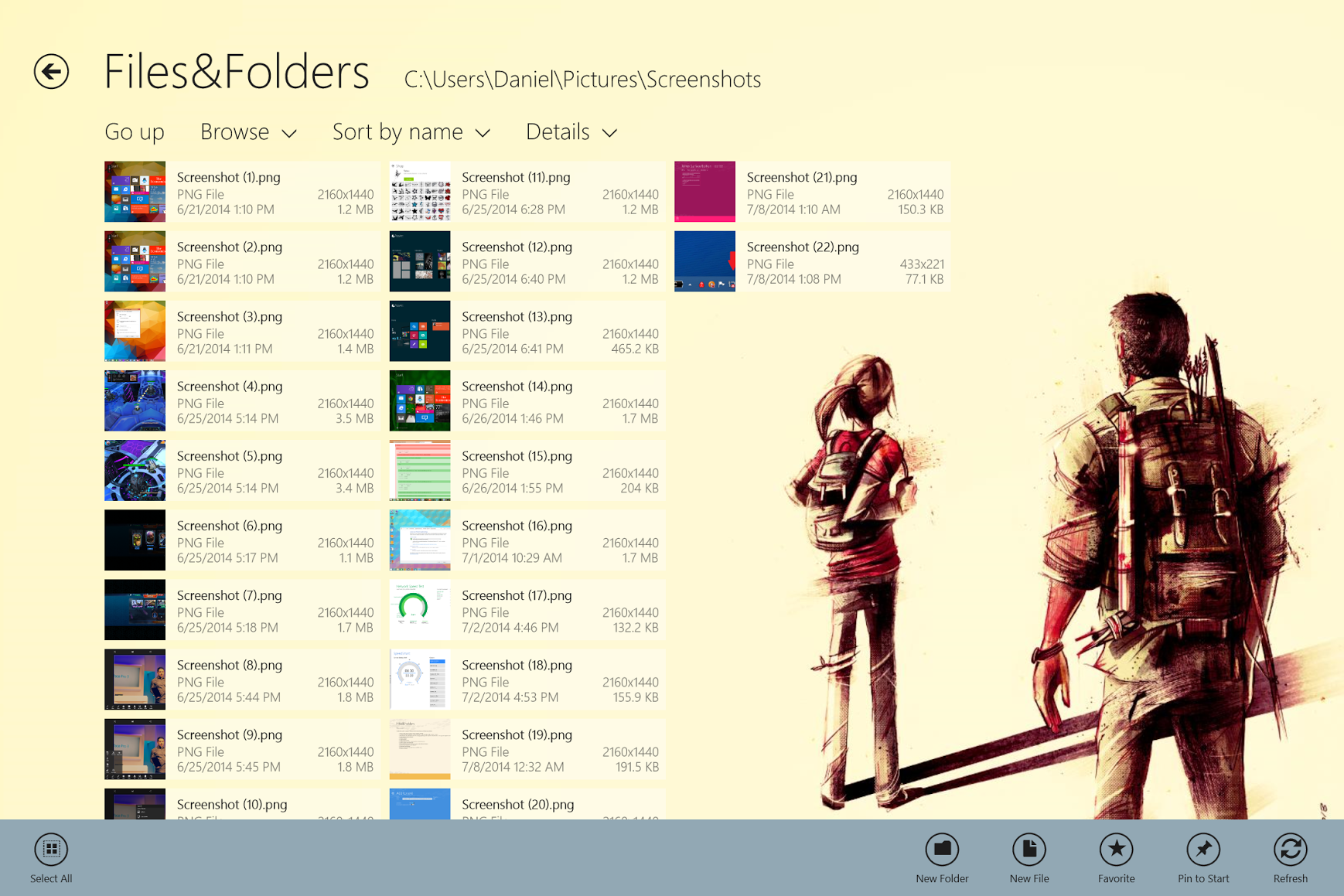Open thumbnail of Screenshot (6).png
The image size is (1344, 896).
pos(135,540)
